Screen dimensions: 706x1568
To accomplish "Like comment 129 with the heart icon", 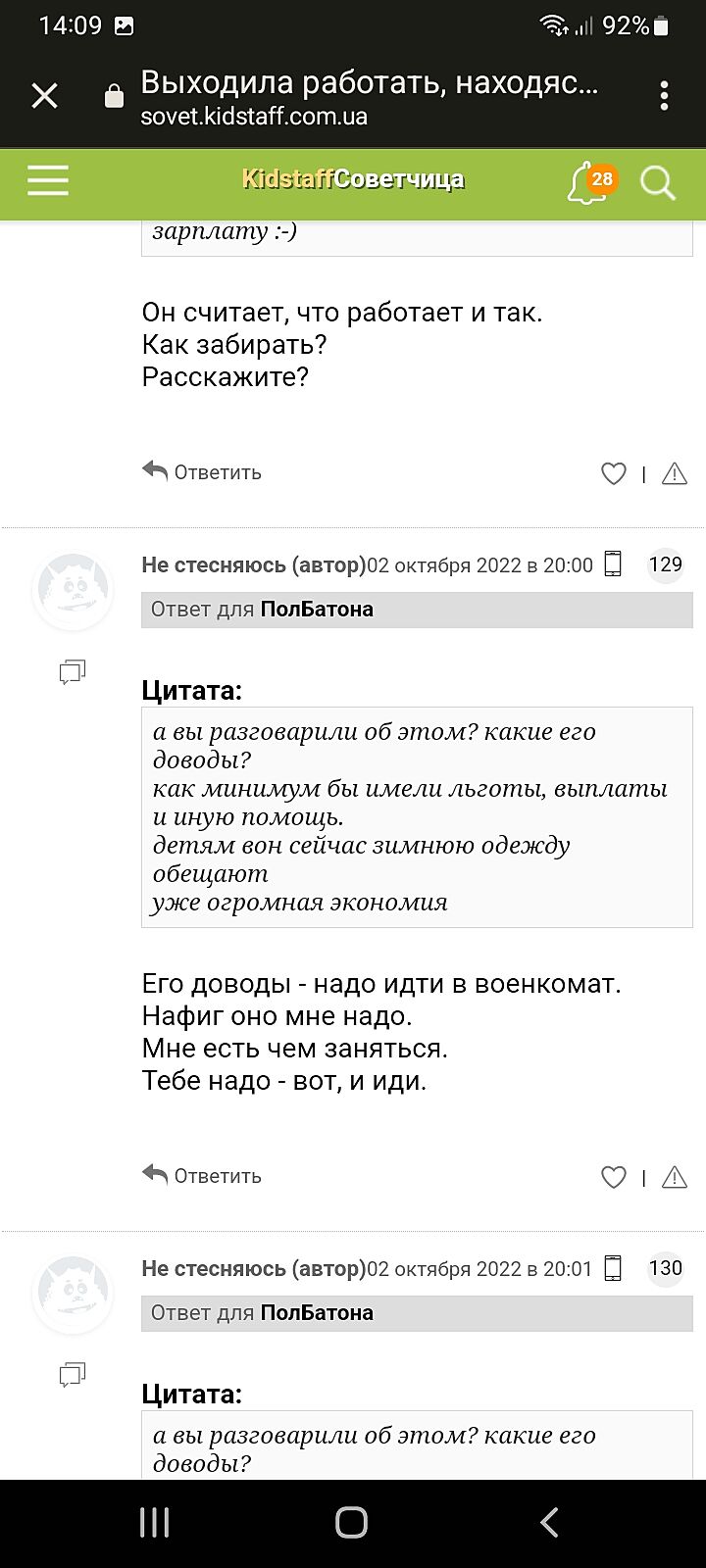I will coord(613,1177).
